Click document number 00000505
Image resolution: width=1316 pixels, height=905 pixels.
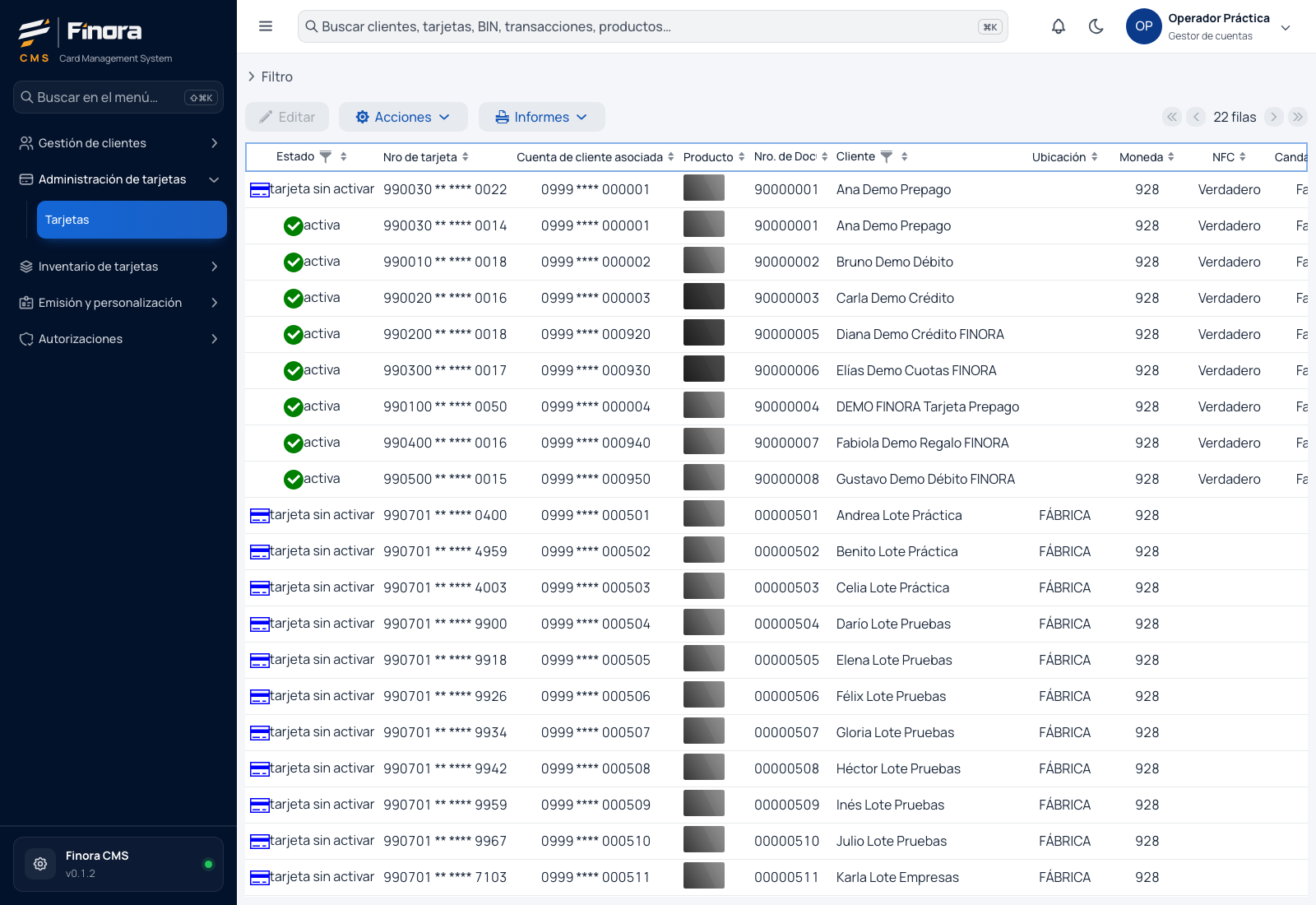[786, 660]
